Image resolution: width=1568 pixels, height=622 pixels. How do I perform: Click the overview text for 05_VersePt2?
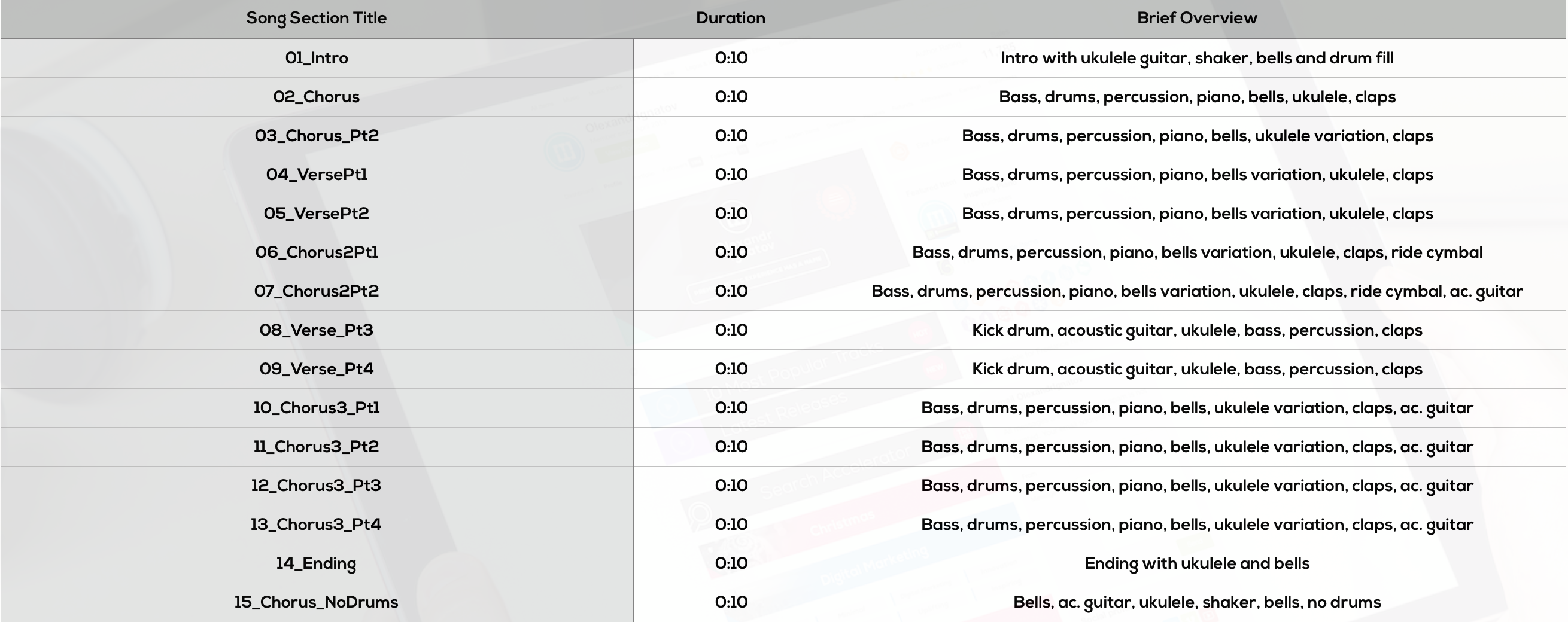point(1197,214)
